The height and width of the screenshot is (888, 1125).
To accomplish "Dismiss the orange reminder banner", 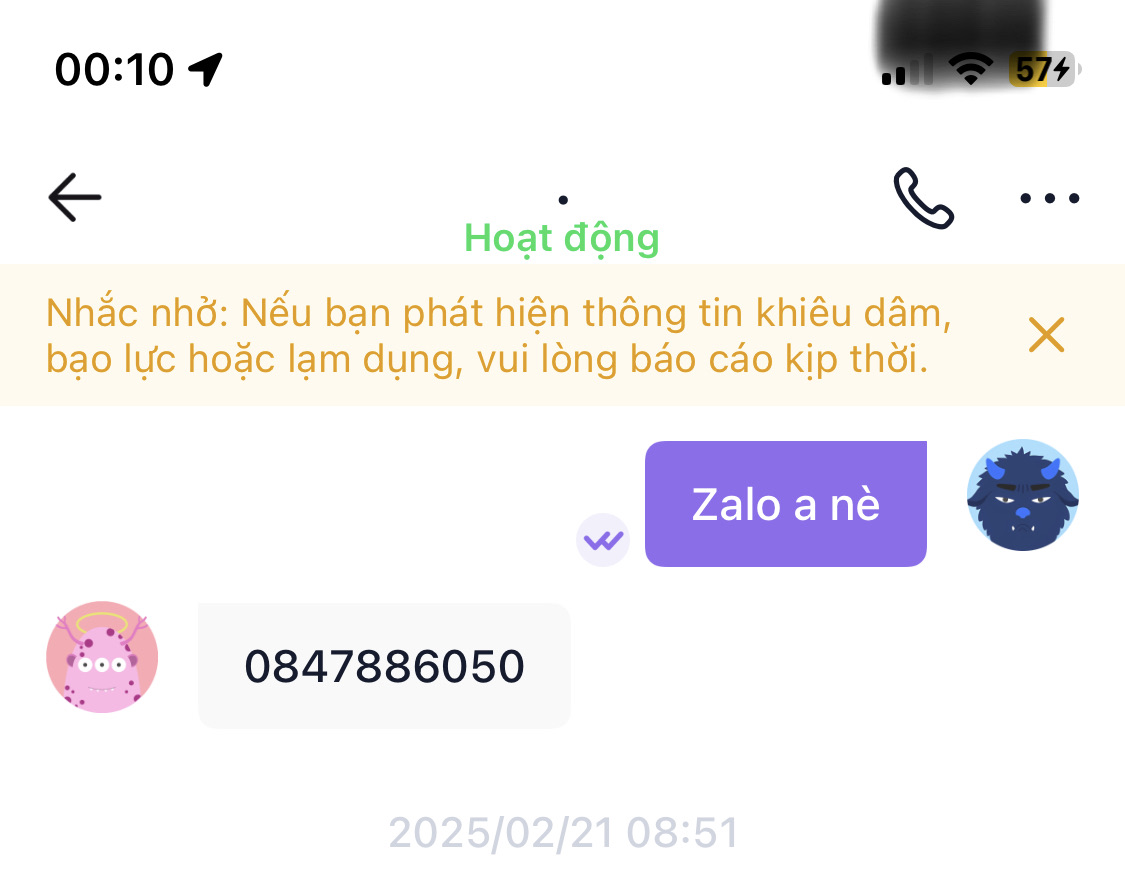I will pos(1046,335).
